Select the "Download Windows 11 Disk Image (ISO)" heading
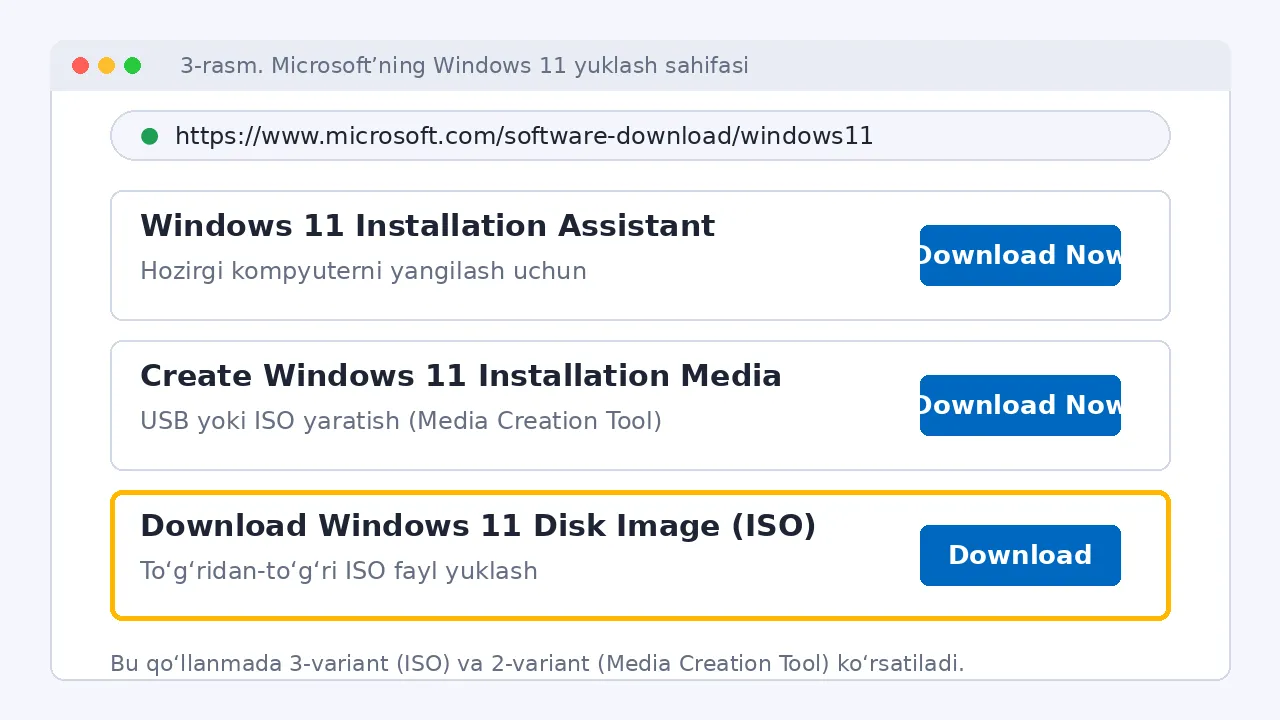The width and height of the screenshot is (1280, 720). click(478, 526)
